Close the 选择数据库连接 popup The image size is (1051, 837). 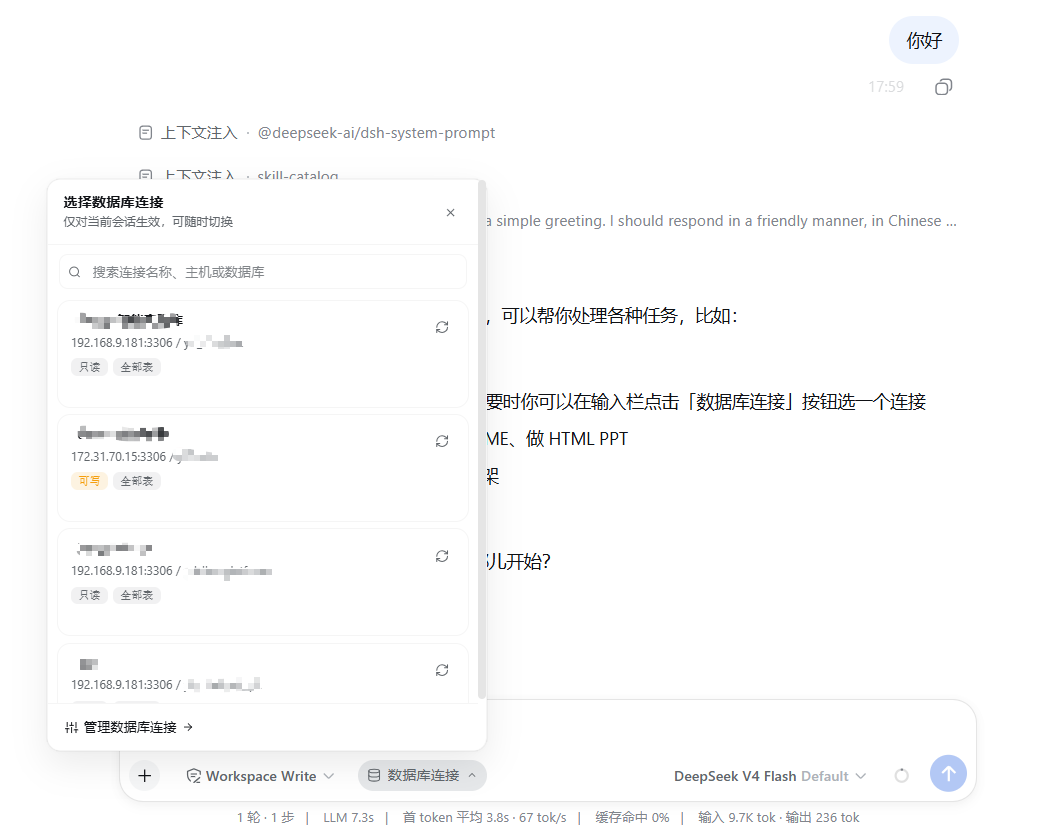point(450,212)
